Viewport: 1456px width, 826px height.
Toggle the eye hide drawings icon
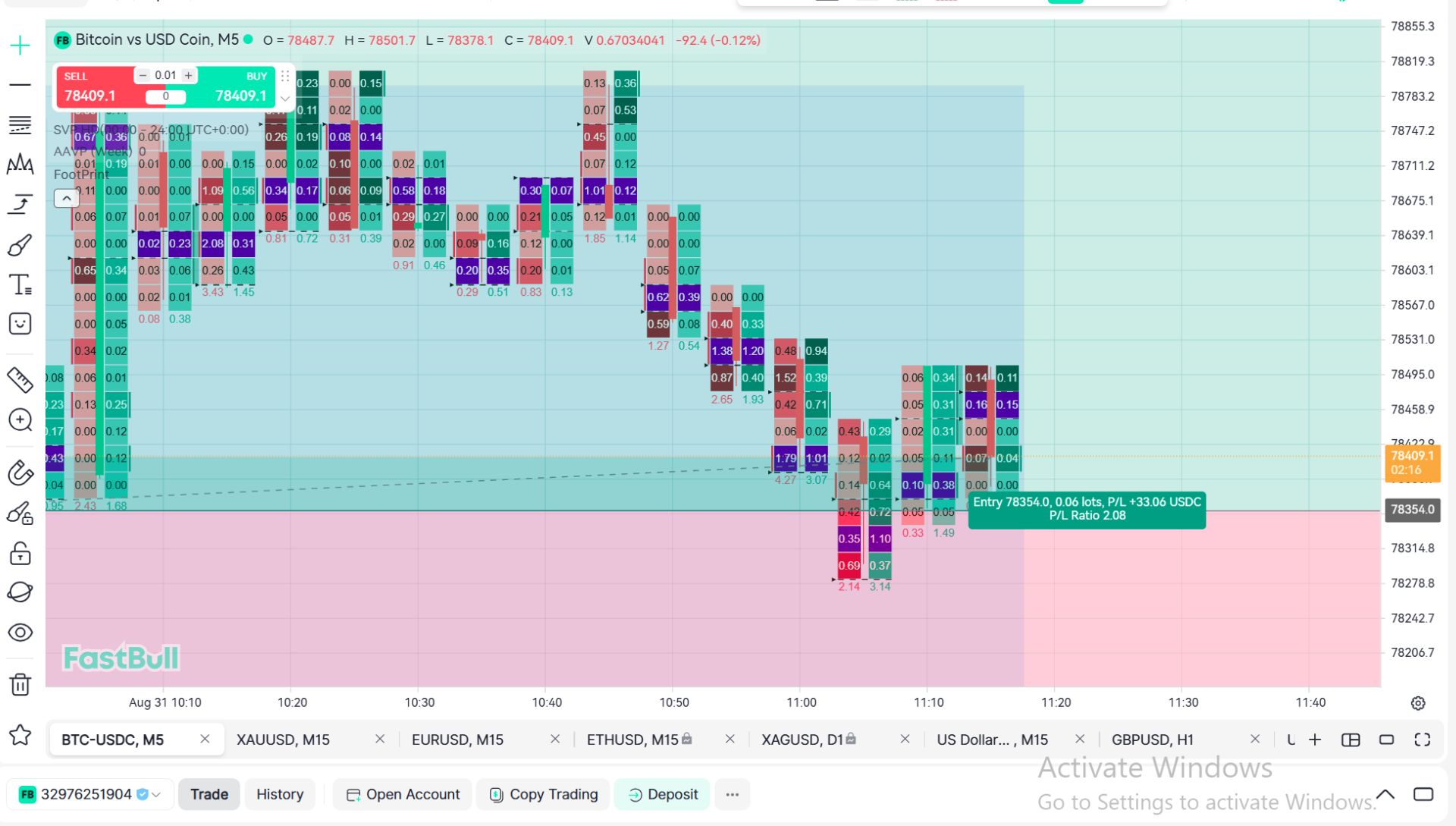pos(20,632)
